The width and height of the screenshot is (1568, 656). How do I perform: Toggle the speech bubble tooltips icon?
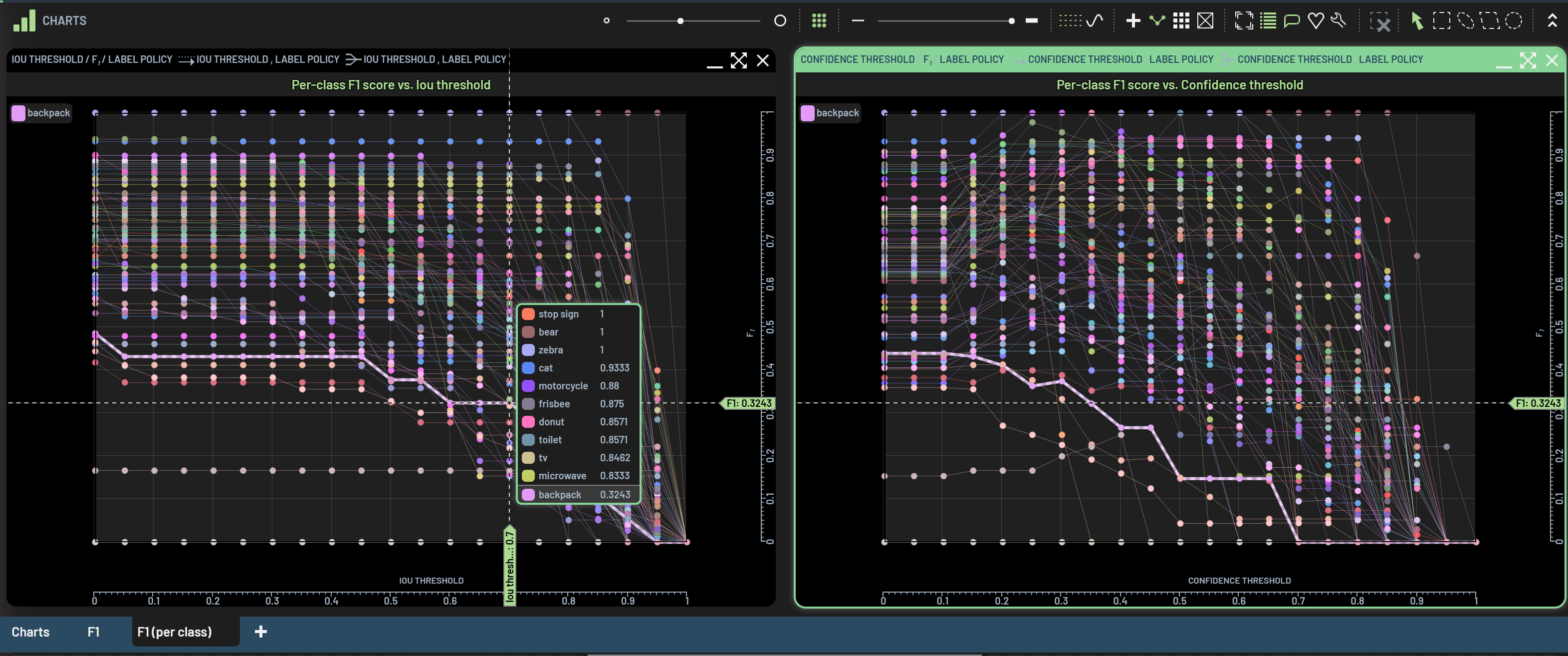[x=1291, y=20]
